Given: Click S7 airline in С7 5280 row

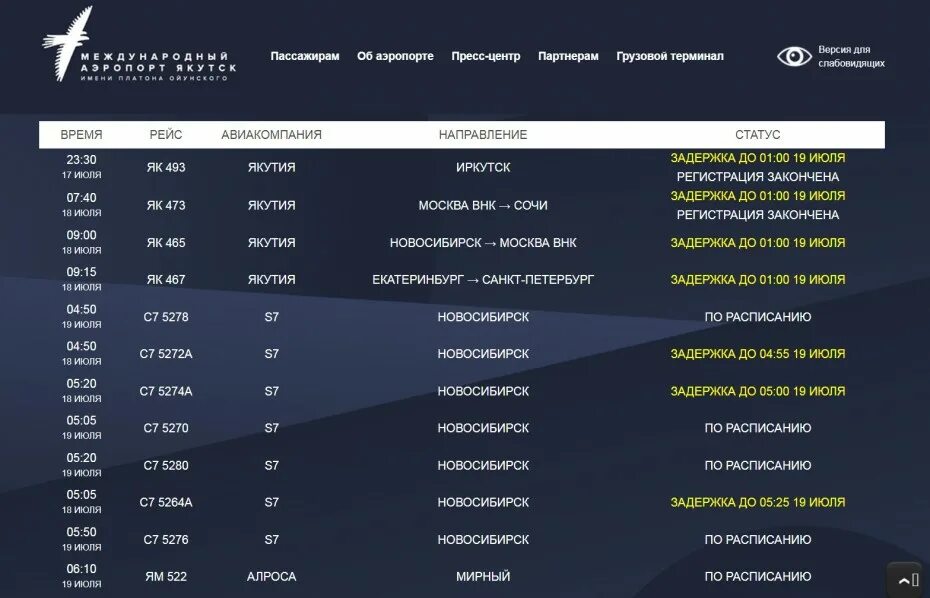Looking at the screenshot, I should pos(272,465).
